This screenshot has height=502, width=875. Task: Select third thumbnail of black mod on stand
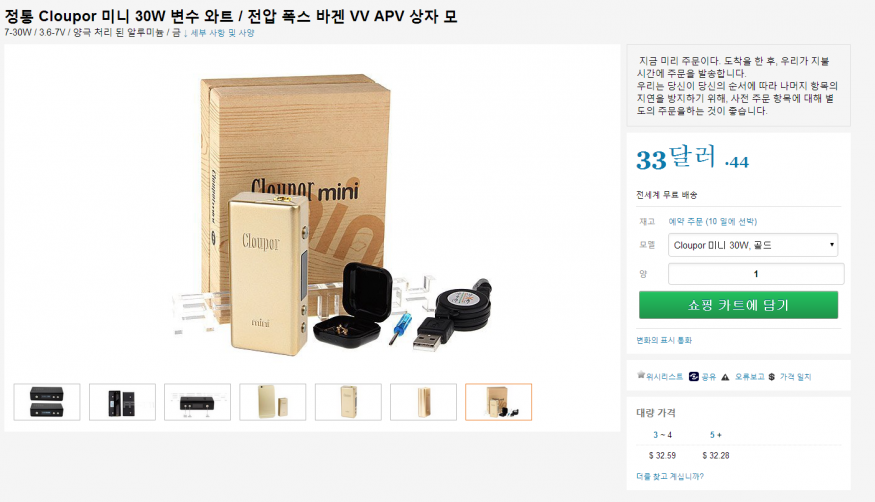[x=198, y=402]
